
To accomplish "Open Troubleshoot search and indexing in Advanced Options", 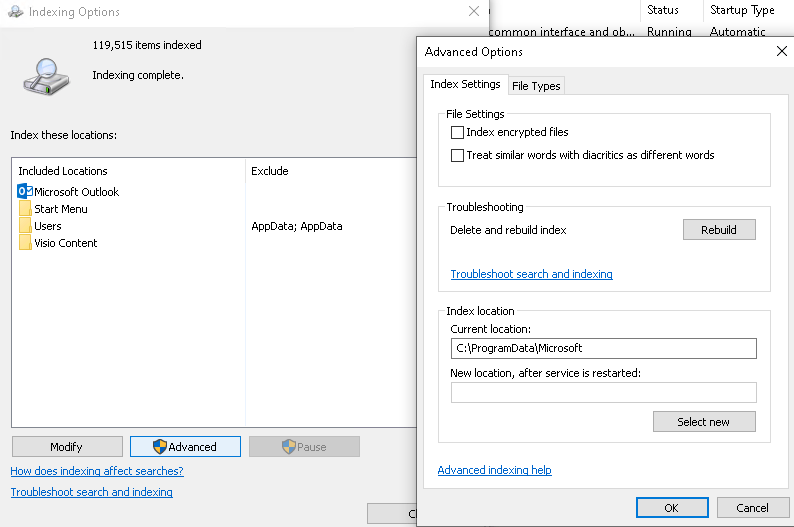I will coord(531,274).
